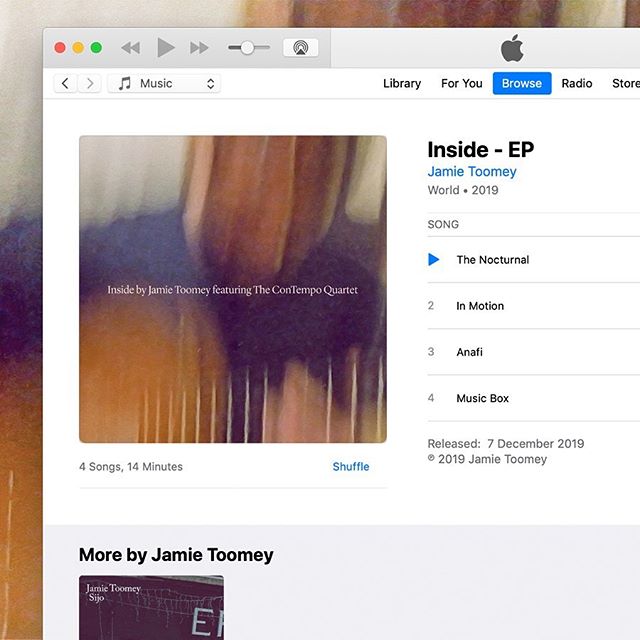Image resolution: width=640 pixels, height=640 pixels.
Task: Click the More by Jamie Toomey heading
Action: coord(176,555)
